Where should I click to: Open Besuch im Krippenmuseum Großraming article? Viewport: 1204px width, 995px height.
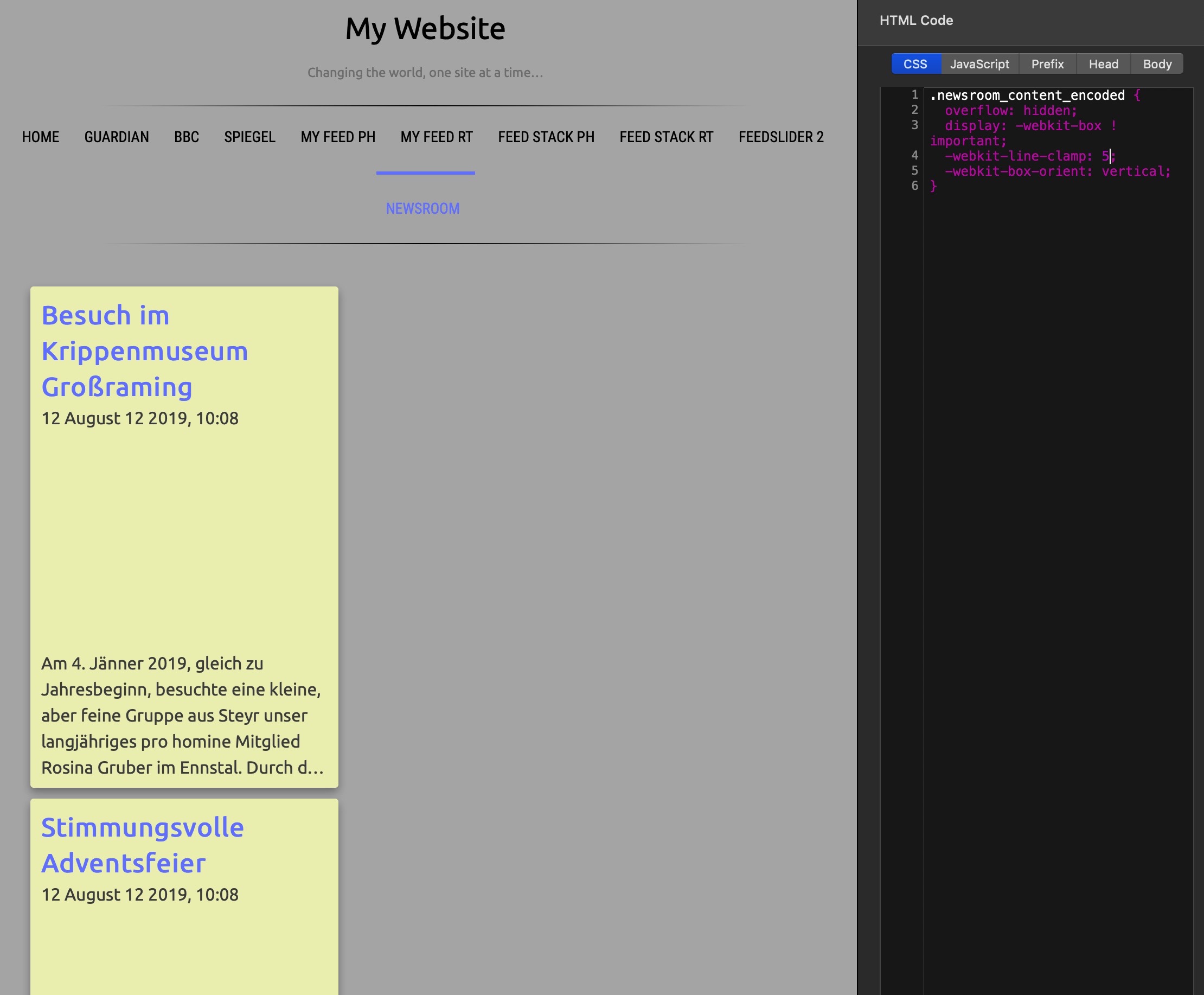(x=145, y=351)
